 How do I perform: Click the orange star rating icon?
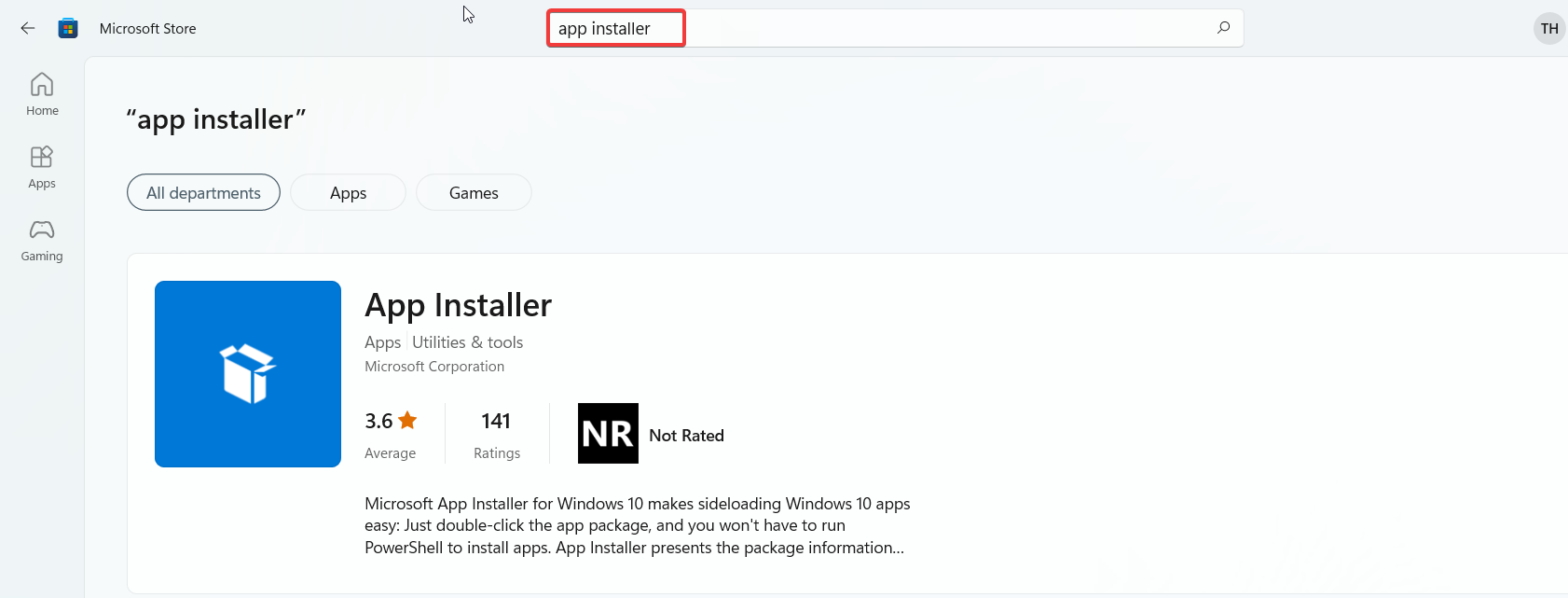407,421
